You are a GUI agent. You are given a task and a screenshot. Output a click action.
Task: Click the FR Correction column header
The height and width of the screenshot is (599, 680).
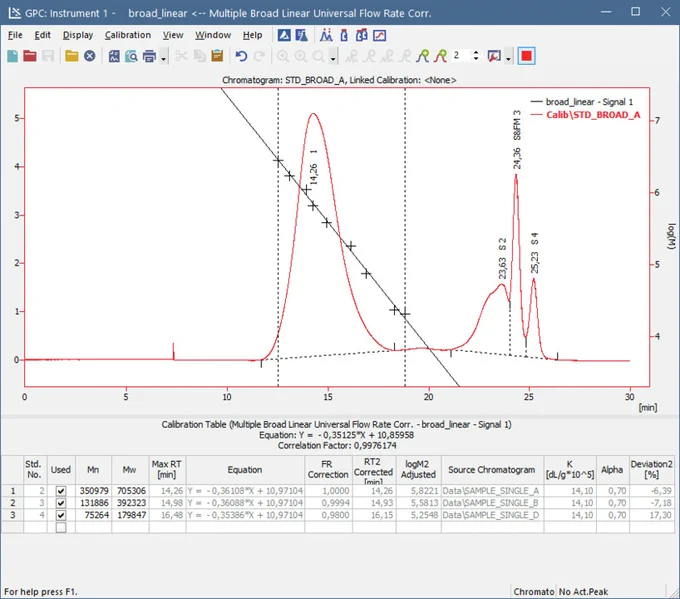[328, 470]
